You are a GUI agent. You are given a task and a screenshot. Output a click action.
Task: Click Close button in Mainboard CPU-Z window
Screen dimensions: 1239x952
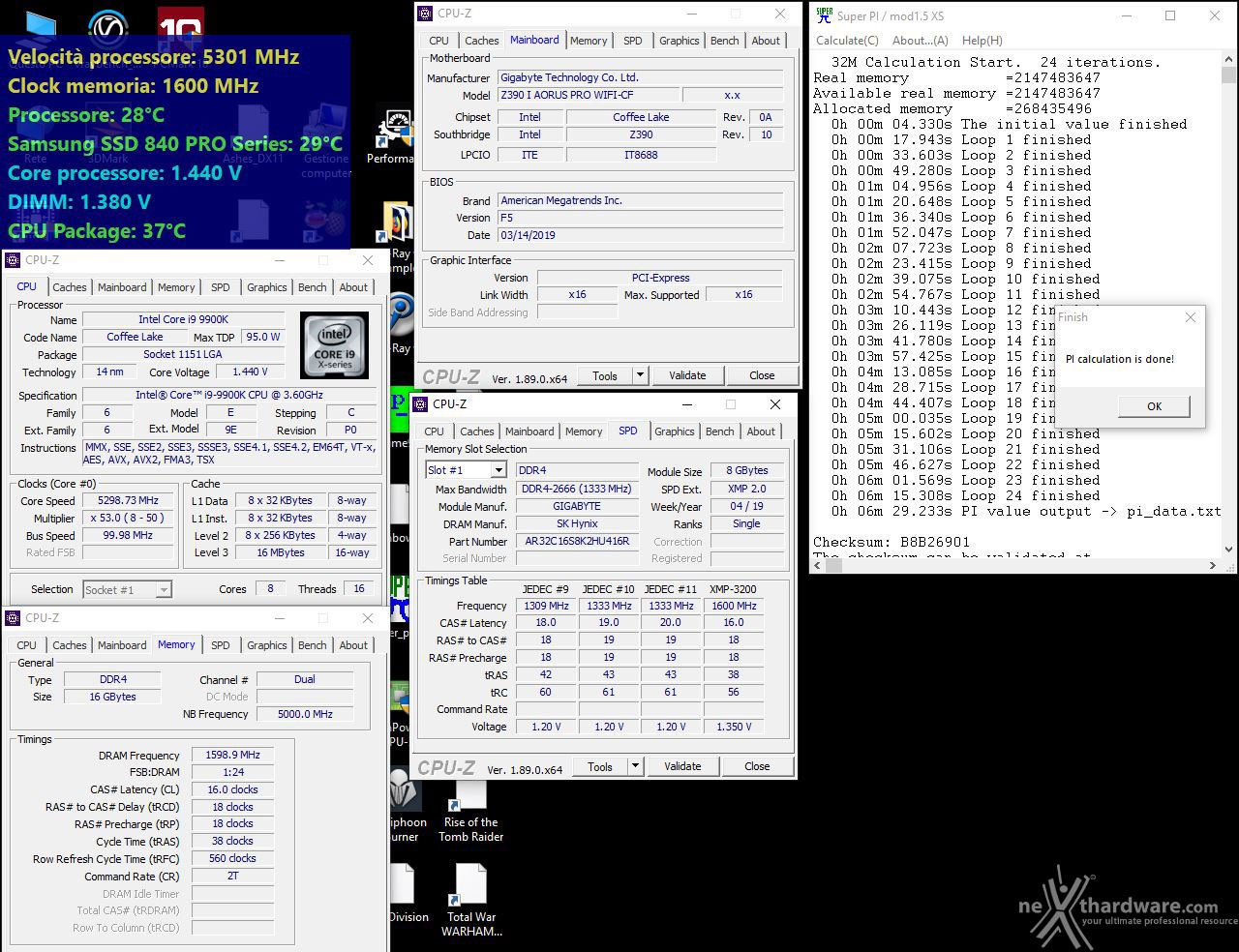pos(762,375)
